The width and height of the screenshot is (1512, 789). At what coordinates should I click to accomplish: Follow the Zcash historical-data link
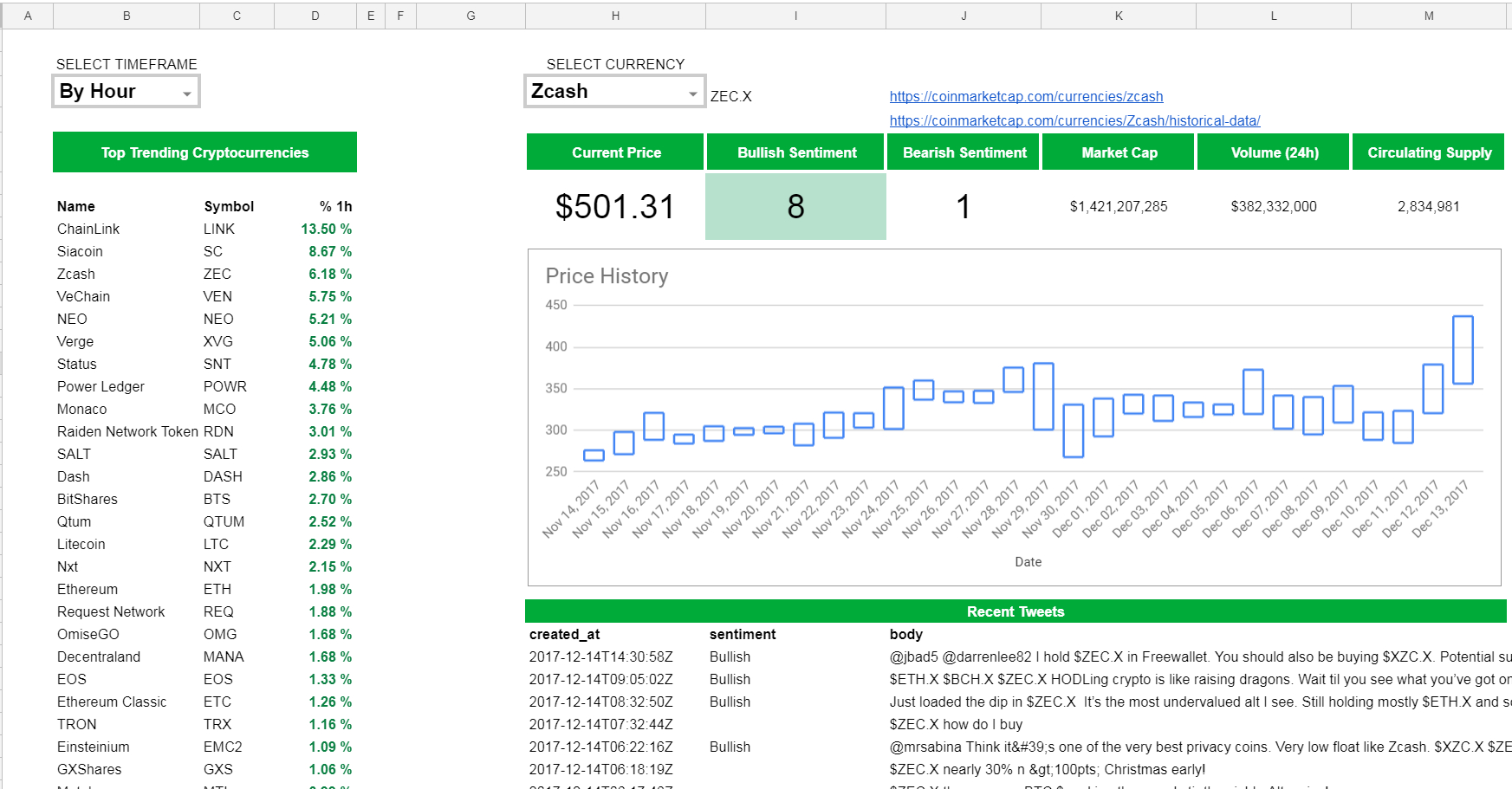[1074, 121]
